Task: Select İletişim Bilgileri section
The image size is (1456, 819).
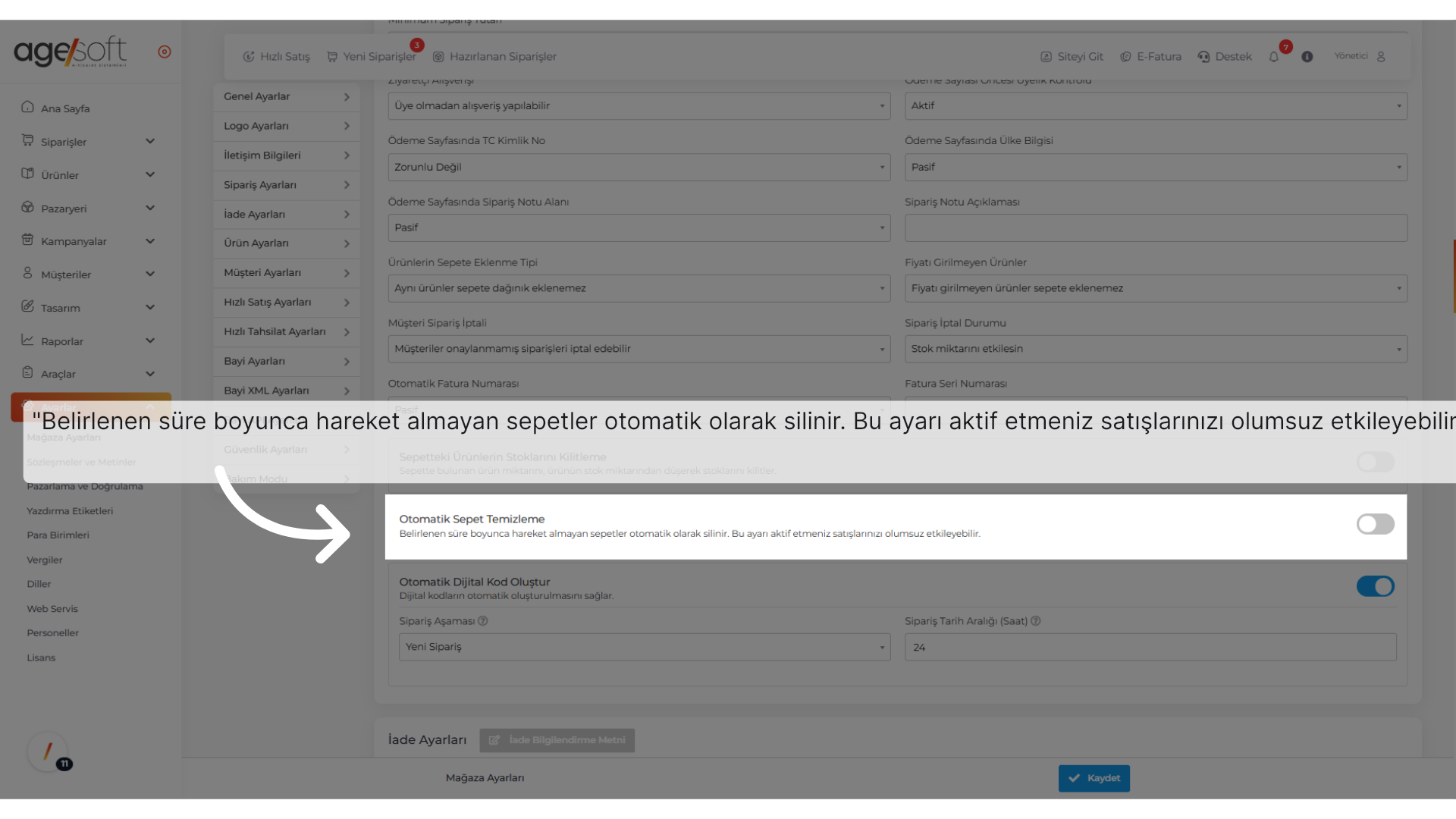Action: [287, 155]
